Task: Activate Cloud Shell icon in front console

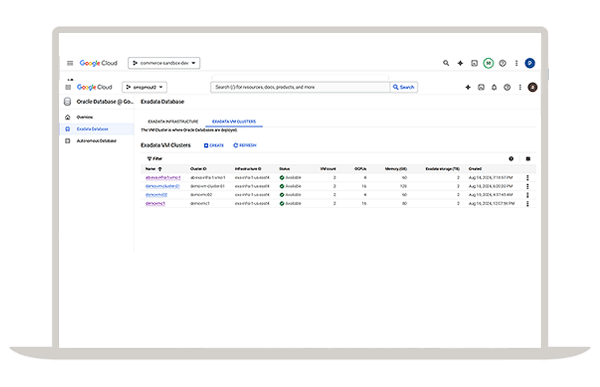Action: click(481, 87)
